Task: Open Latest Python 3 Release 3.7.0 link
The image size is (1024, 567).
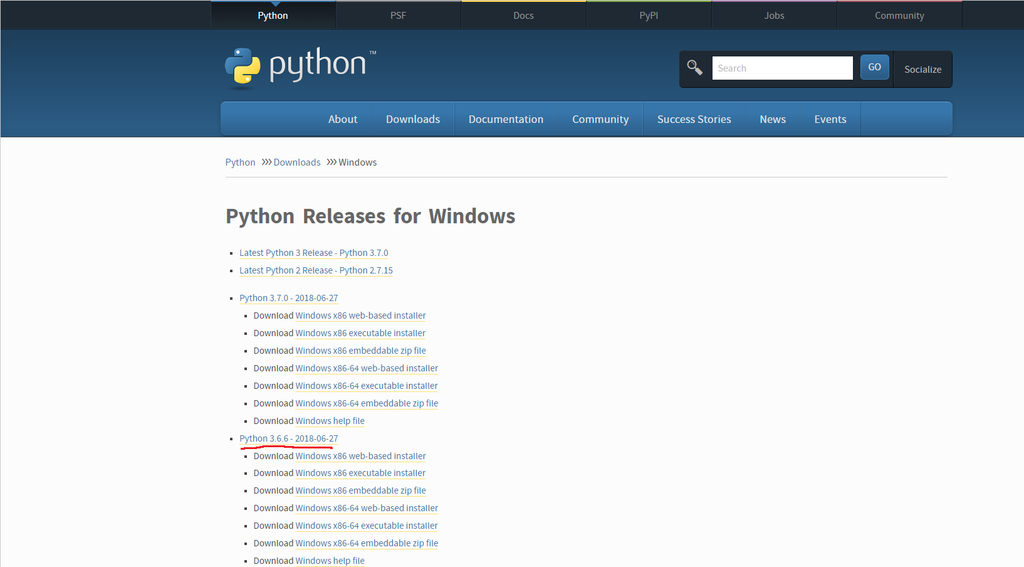Action: [x=313, y=253]
